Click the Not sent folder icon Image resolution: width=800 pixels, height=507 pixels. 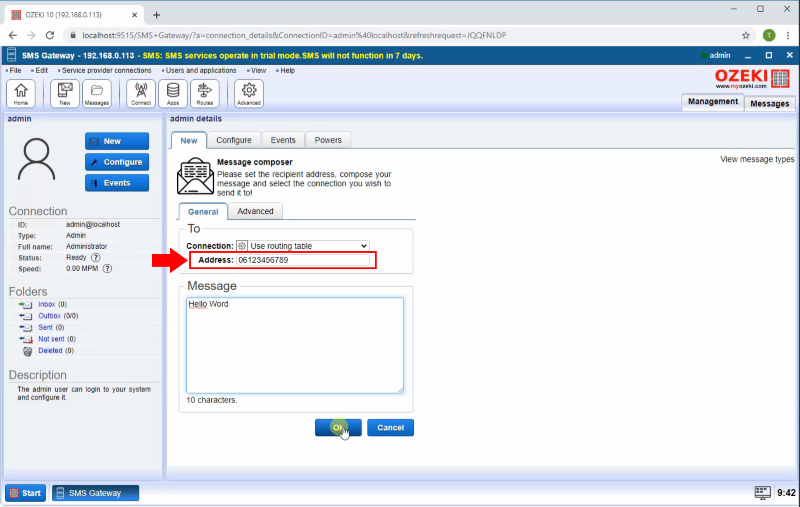pyautogui.click(x=26, y=339)
